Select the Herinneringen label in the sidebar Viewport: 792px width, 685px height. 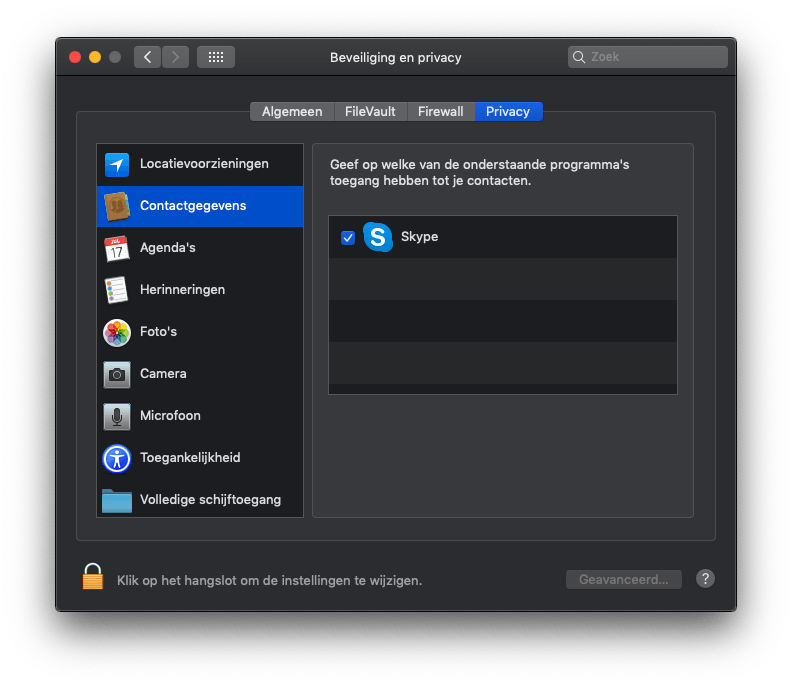click(182, 289)
